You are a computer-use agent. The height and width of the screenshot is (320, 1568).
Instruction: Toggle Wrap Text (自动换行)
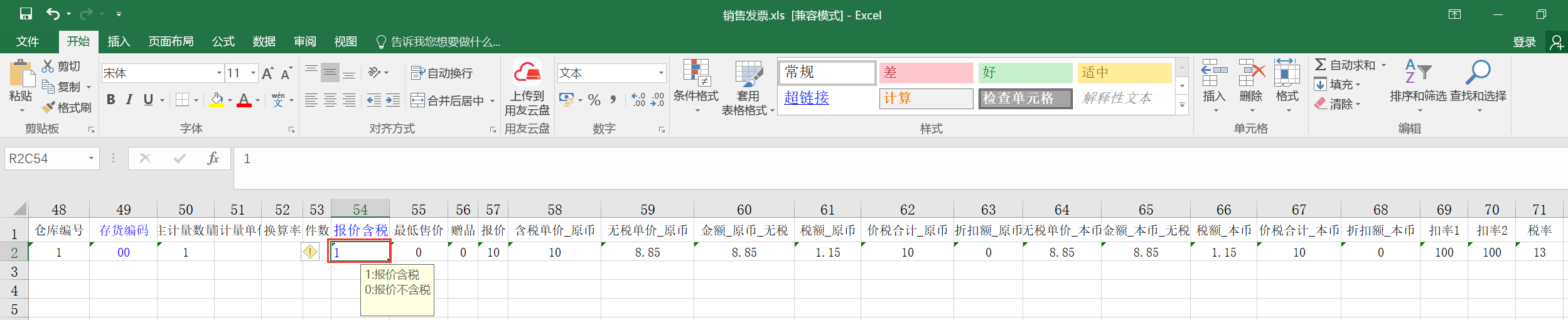coord(441,73)
